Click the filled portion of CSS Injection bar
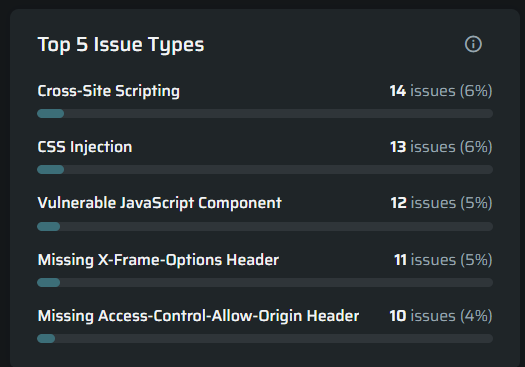Image resolution: width=525 pixels, height=367 pixels. coord(51,169)
